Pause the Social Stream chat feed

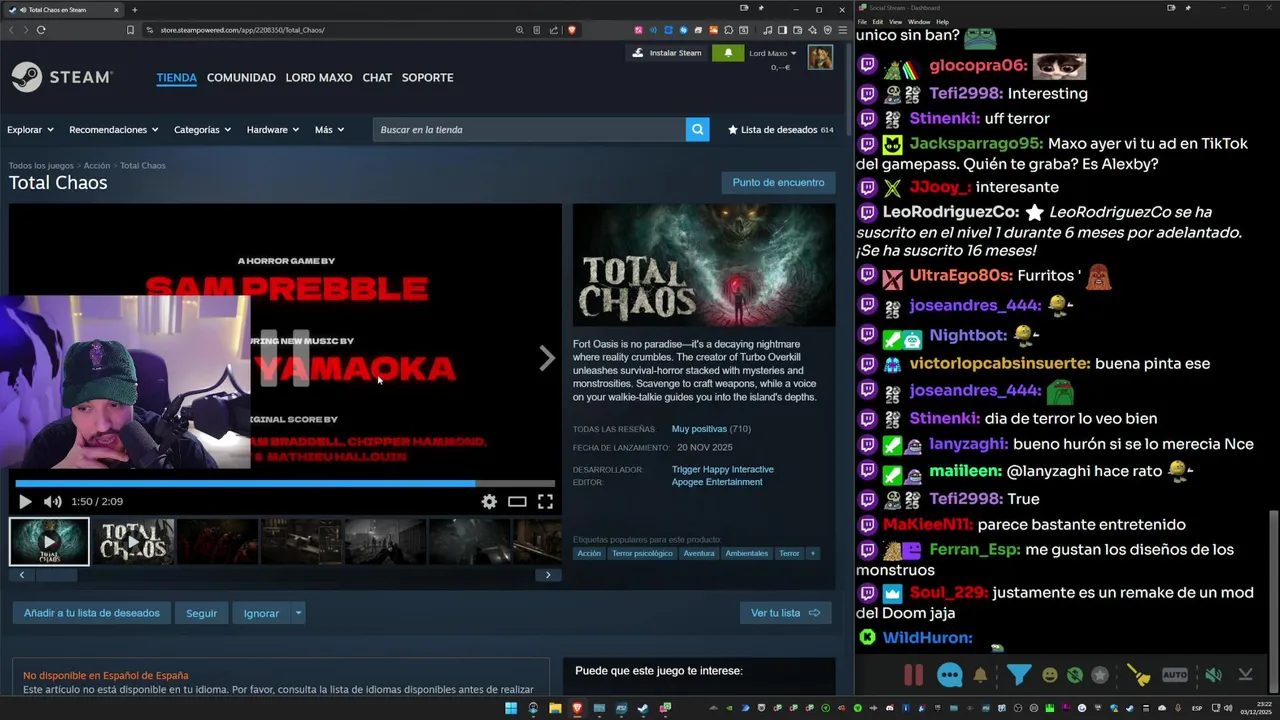(913, 675)
